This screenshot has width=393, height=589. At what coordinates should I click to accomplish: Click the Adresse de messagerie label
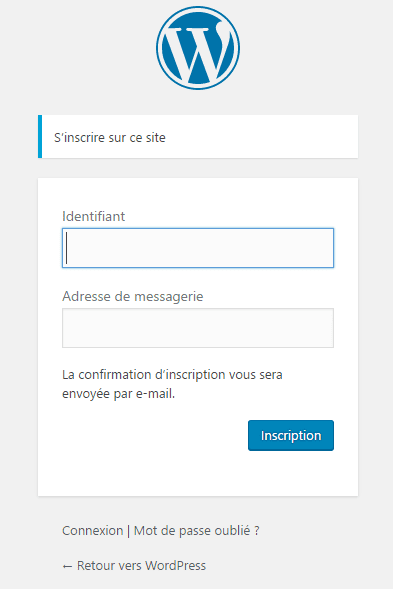pyautogui.click(x=133, y=296)
